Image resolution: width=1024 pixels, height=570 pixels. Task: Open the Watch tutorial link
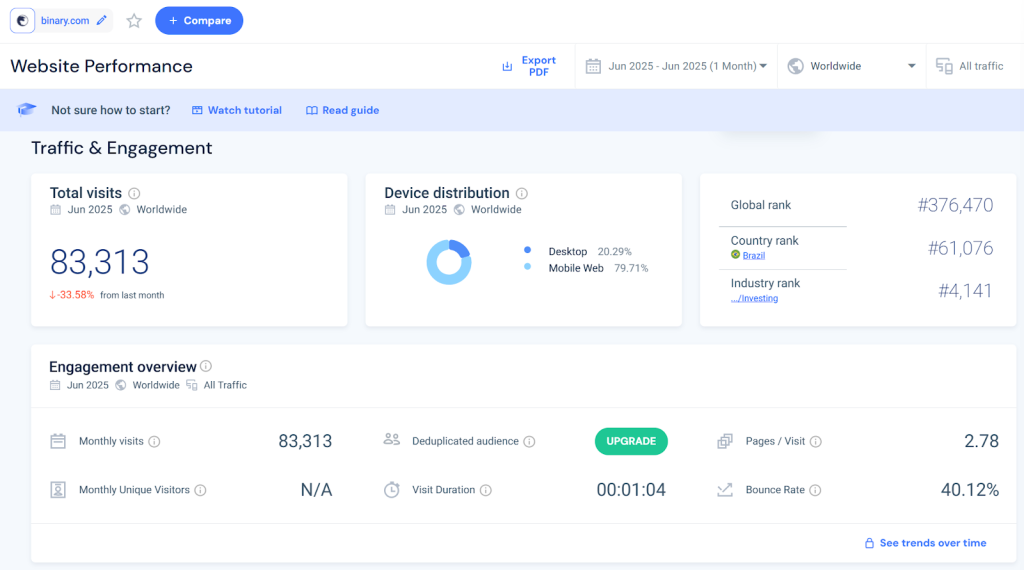(x=237, y=110)
